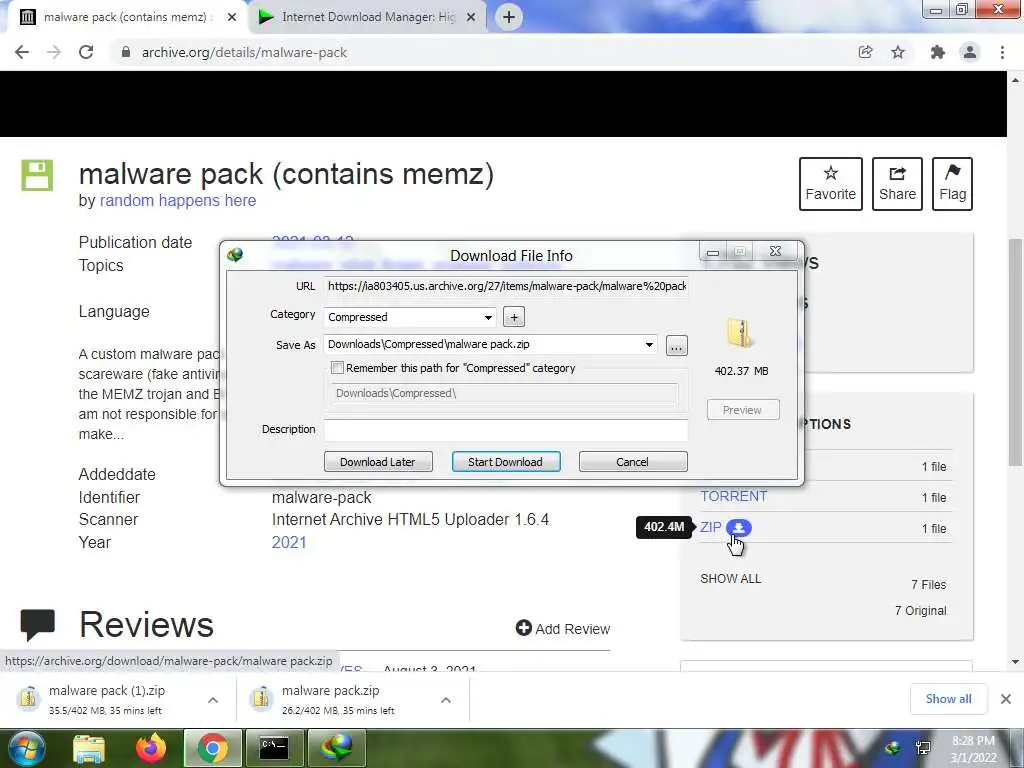The image size is (1024, 768).
Task: Click malware pack.zip download item
Action: pyautogui.click(x=338, y=699)
